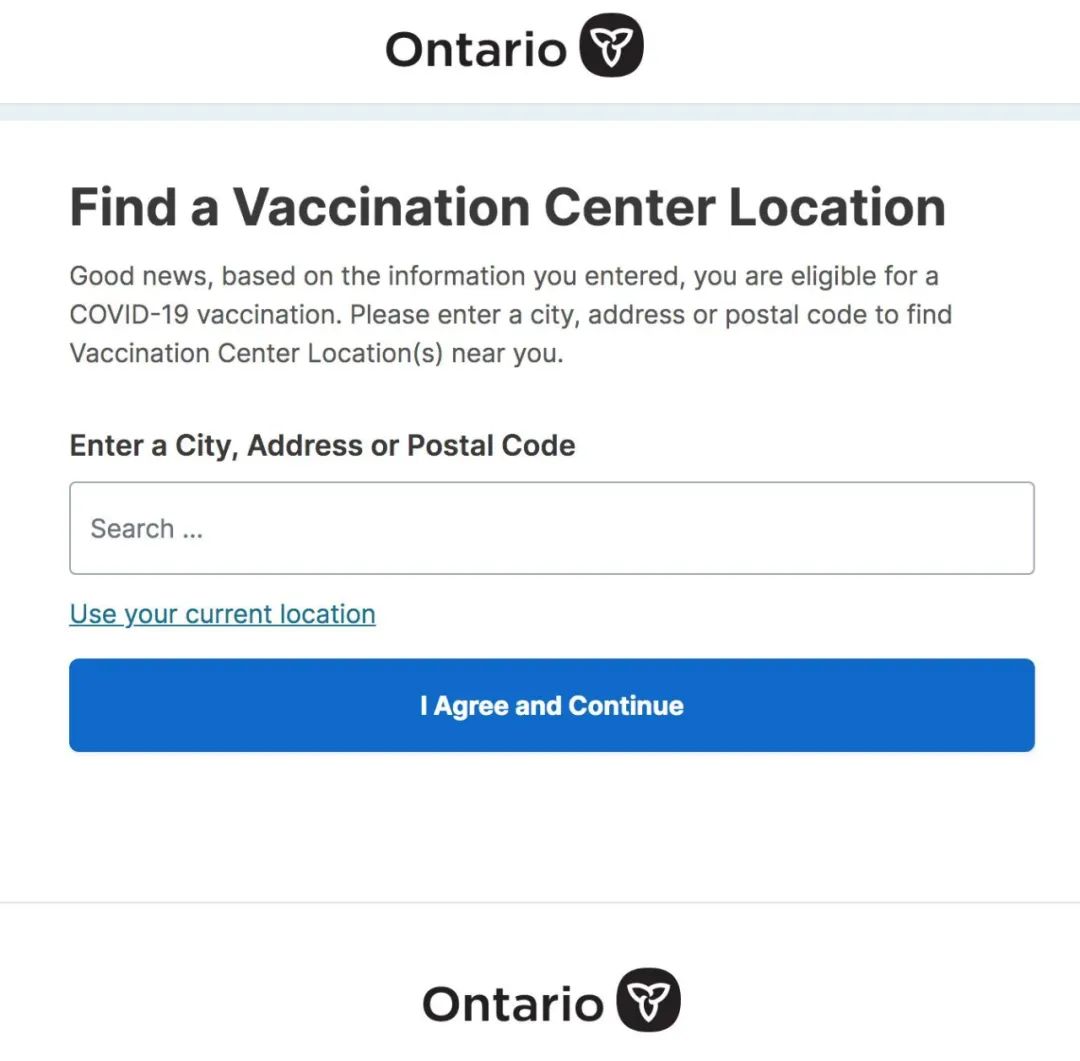Click the thin divider line above the footer
Screen dimensions: 1080x1061
coord(540,902)
